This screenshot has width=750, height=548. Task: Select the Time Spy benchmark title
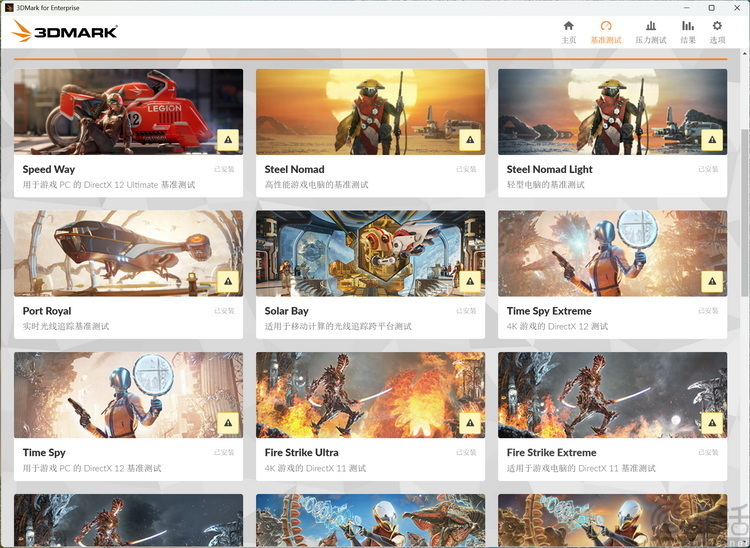pyautogui.click(x=44, y=452)
